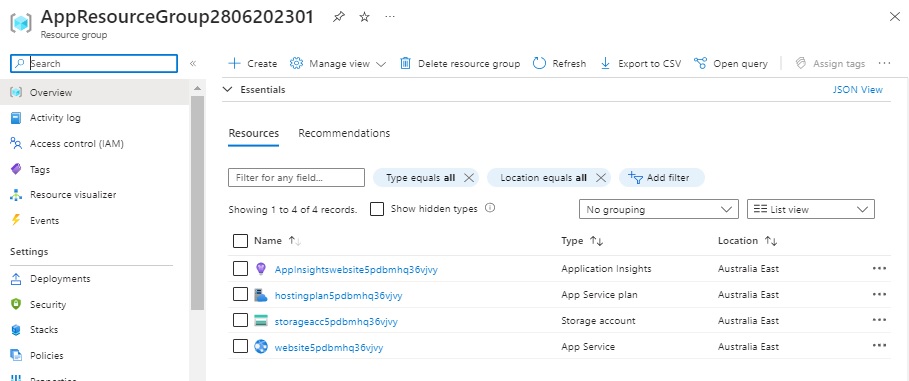Image resolution: width=909 pixels, height=381 pixels.
Task: Click the Filter for any field box
Action: (296, 177)
